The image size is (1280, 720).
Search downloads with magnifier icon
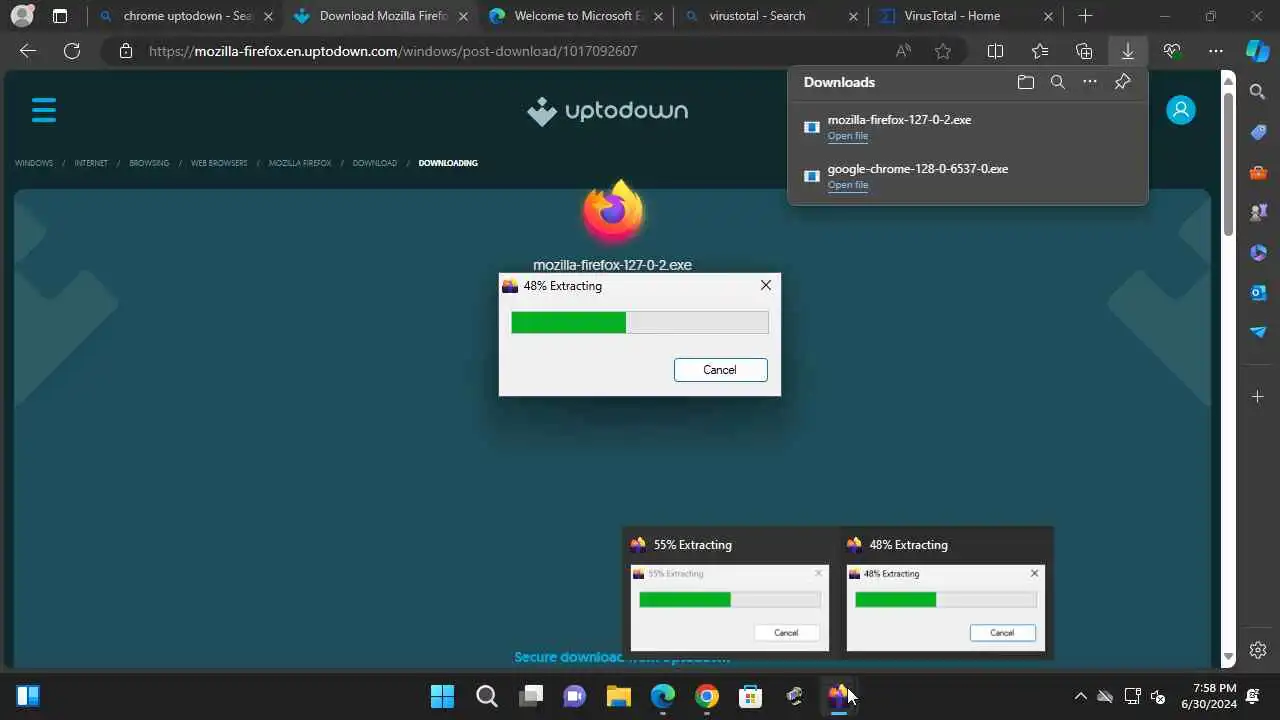tap(1058, 82)
